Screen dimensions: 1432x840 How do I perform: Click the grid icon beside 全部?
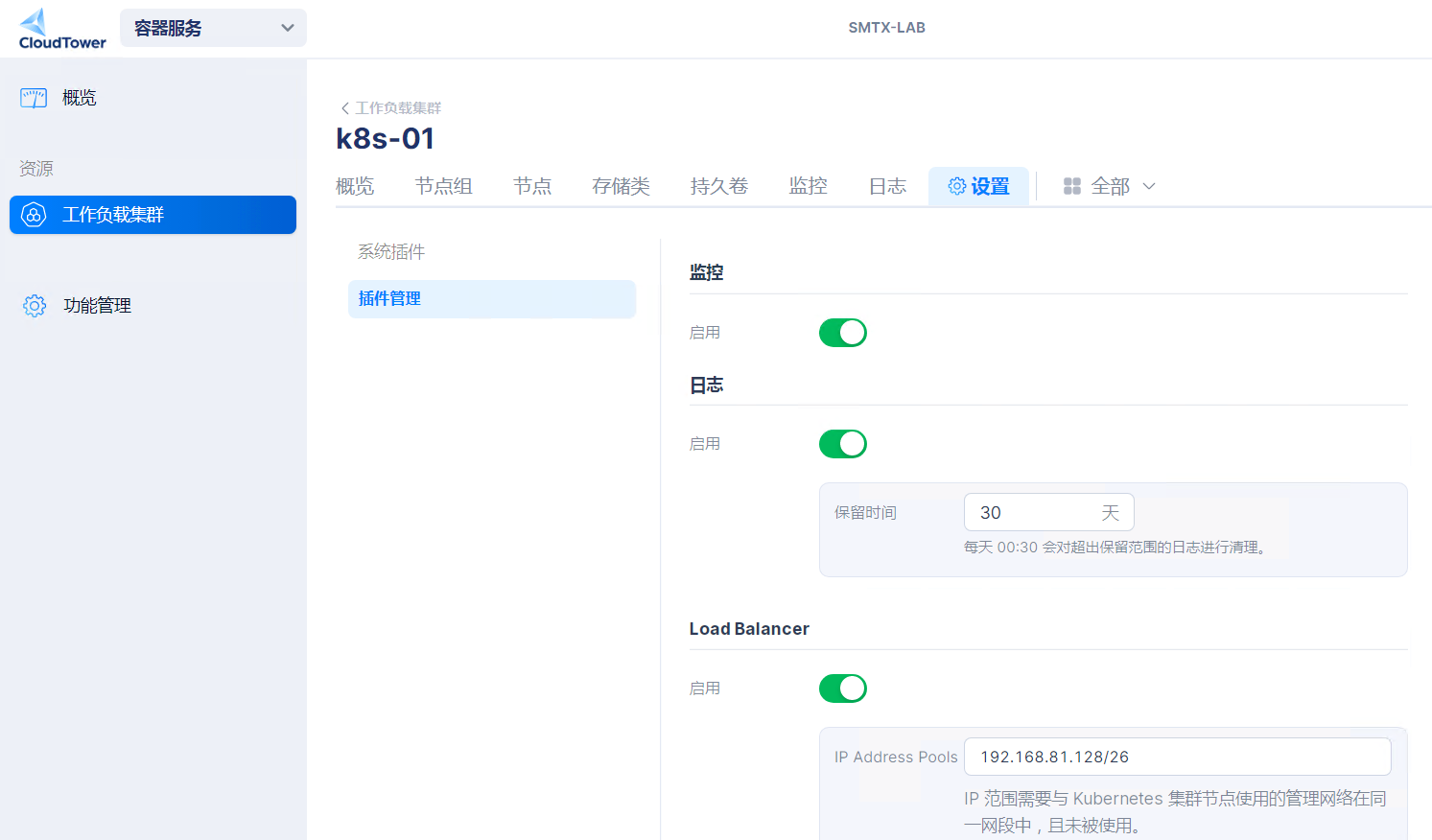[1072, 186]
